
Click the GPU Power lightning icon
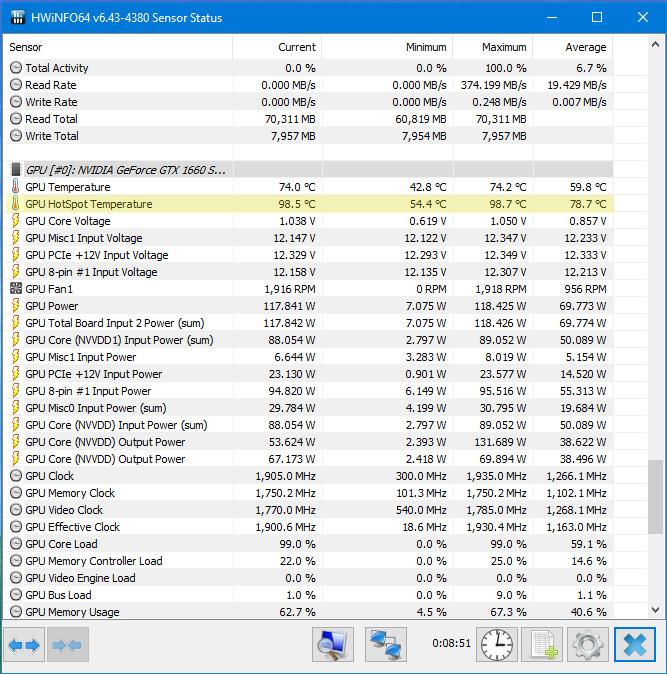15,306
